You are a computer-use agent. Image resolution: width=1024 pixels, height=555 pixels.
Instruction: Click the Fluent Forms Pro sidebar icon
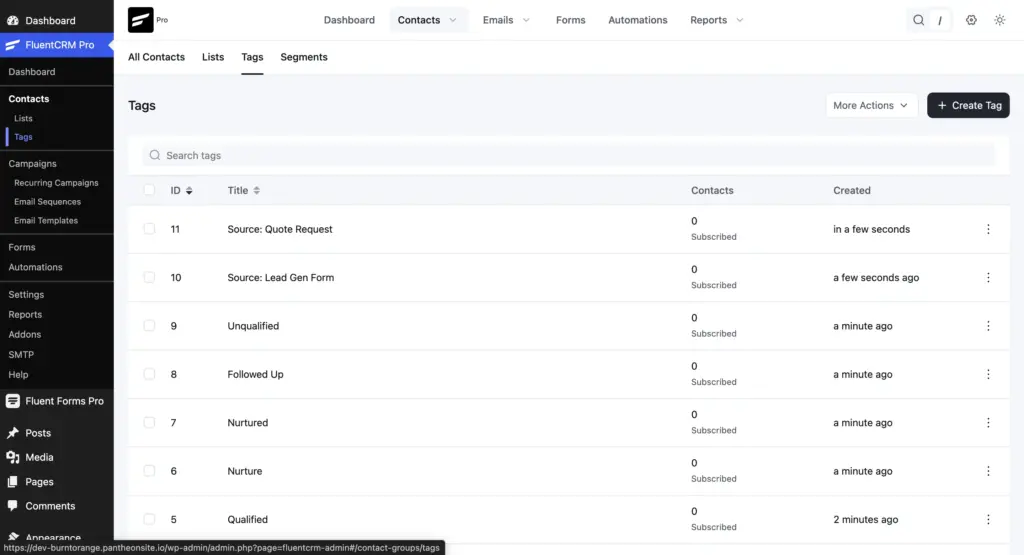tap(12, 401)
